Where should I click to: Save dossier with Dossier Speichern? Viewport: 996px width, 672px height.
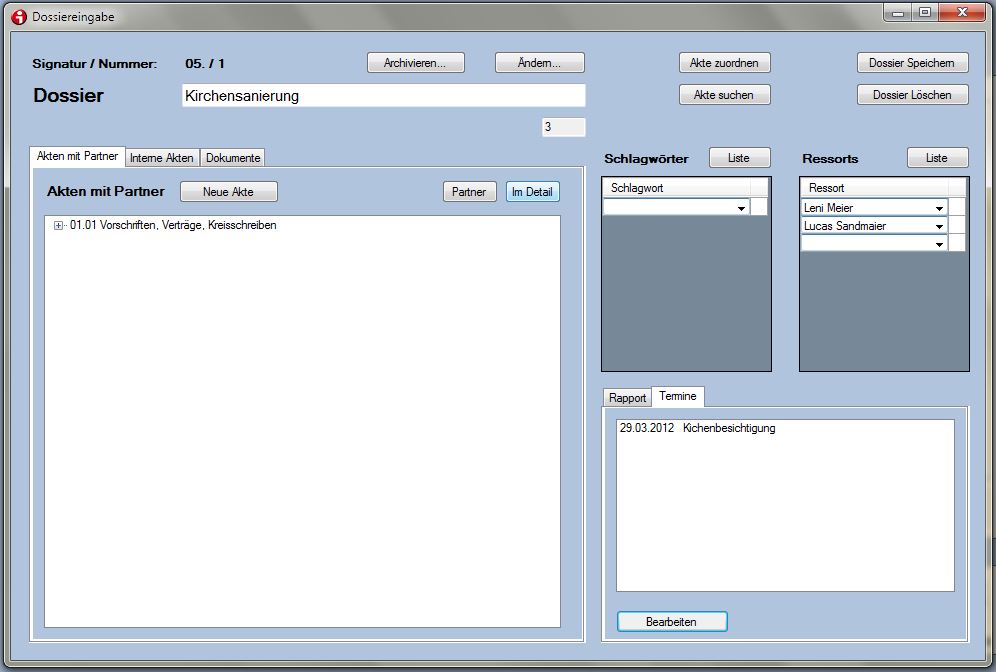pyautogui.click(x=912, y=63)
